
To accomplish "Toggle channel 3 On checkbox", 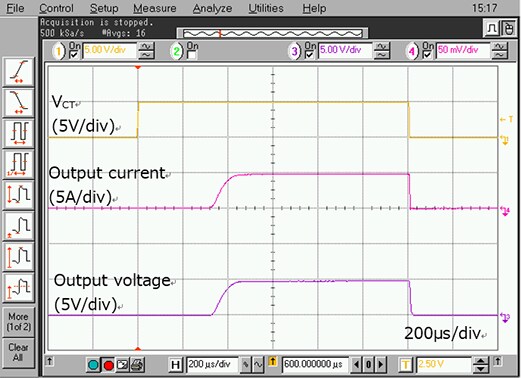I will pyautogui.click(x=310, y=55).
